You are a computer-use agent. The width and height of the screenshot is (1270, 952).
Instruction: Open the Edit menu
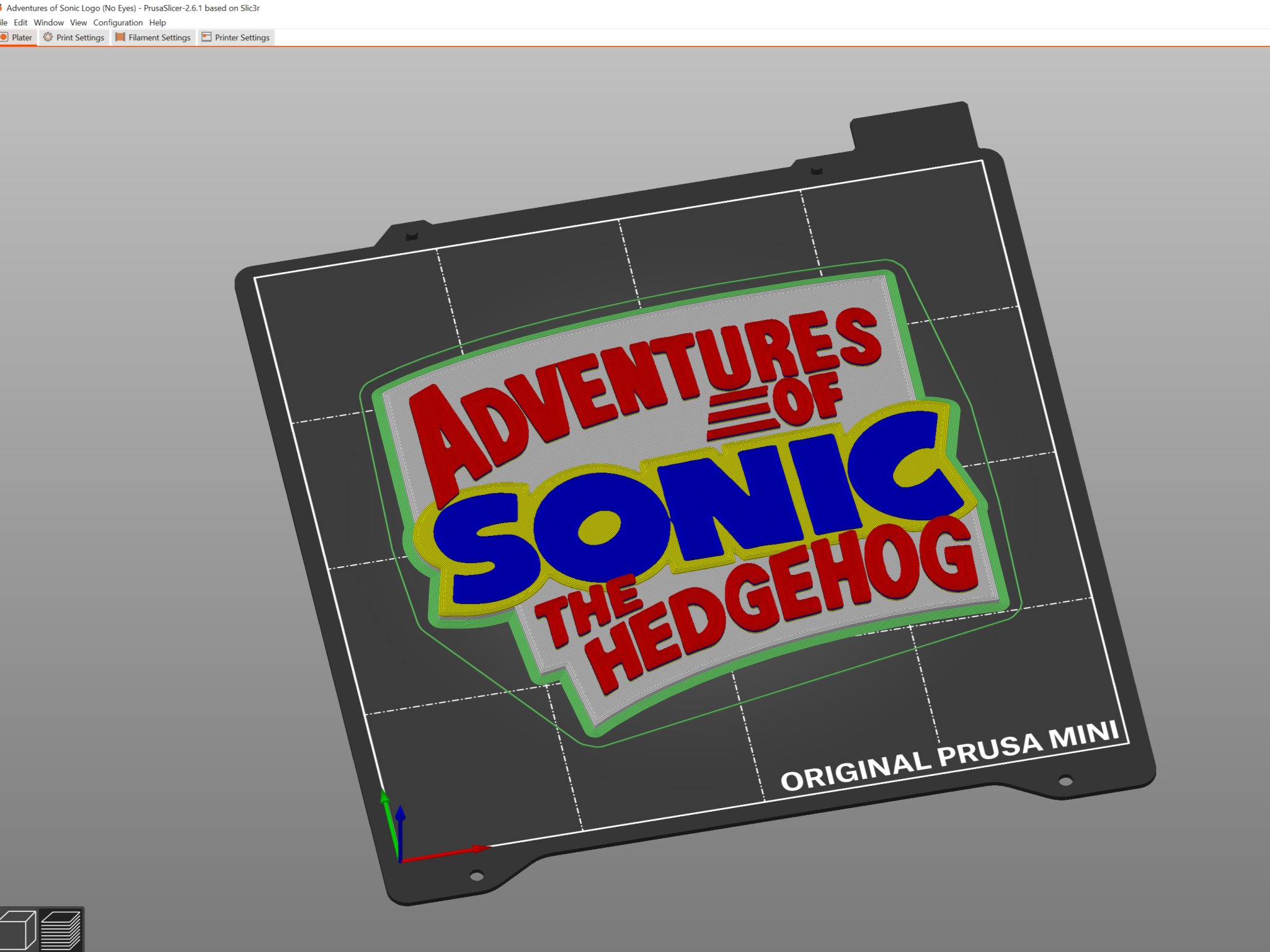tap(21, 22)
